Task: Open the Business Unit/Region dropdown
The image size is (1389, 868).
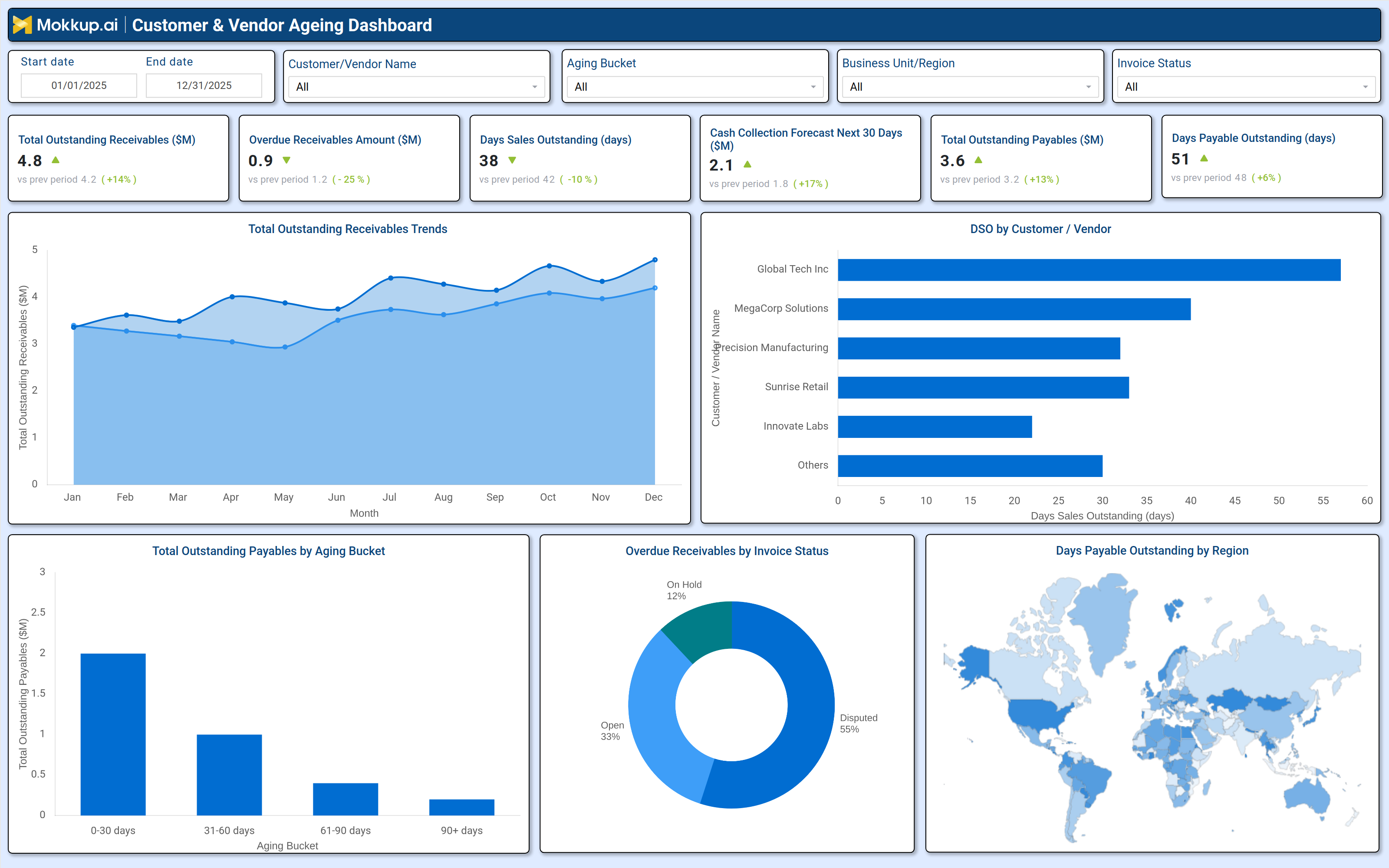Action: click(x=970, y=87)
